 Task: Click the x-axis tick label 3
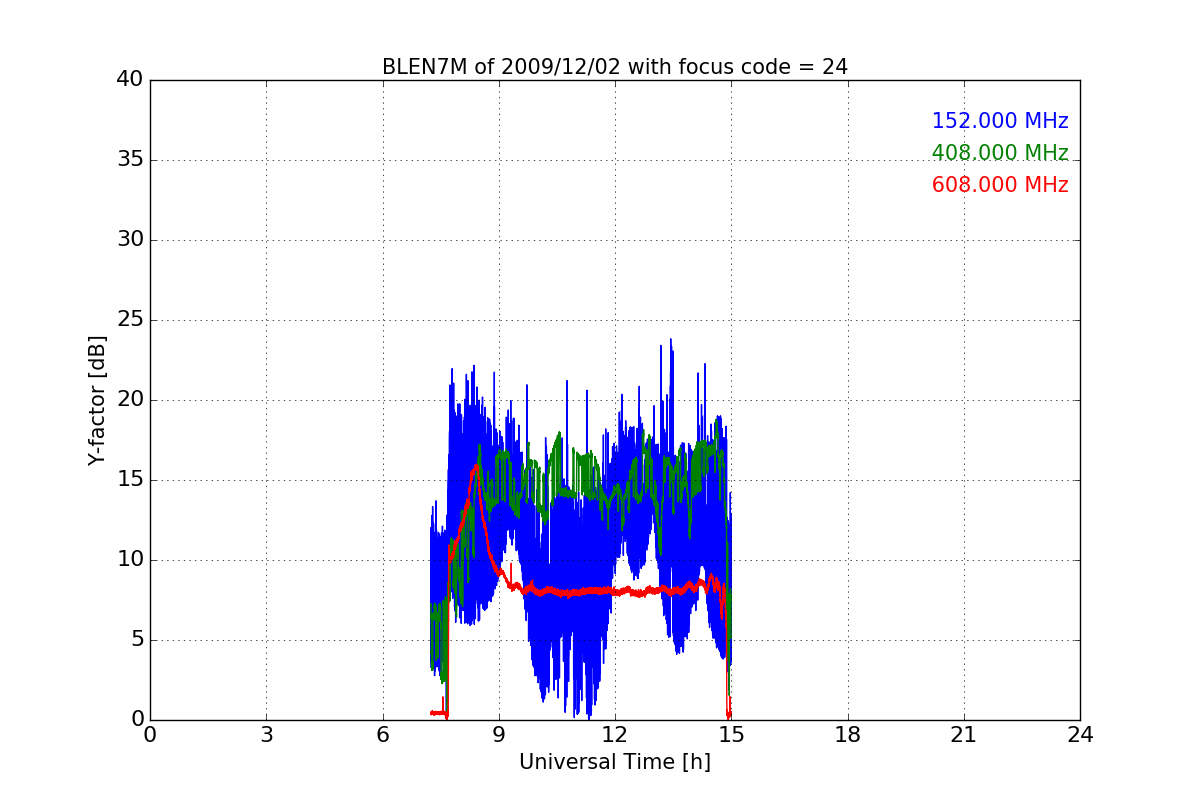pos(266,735)
